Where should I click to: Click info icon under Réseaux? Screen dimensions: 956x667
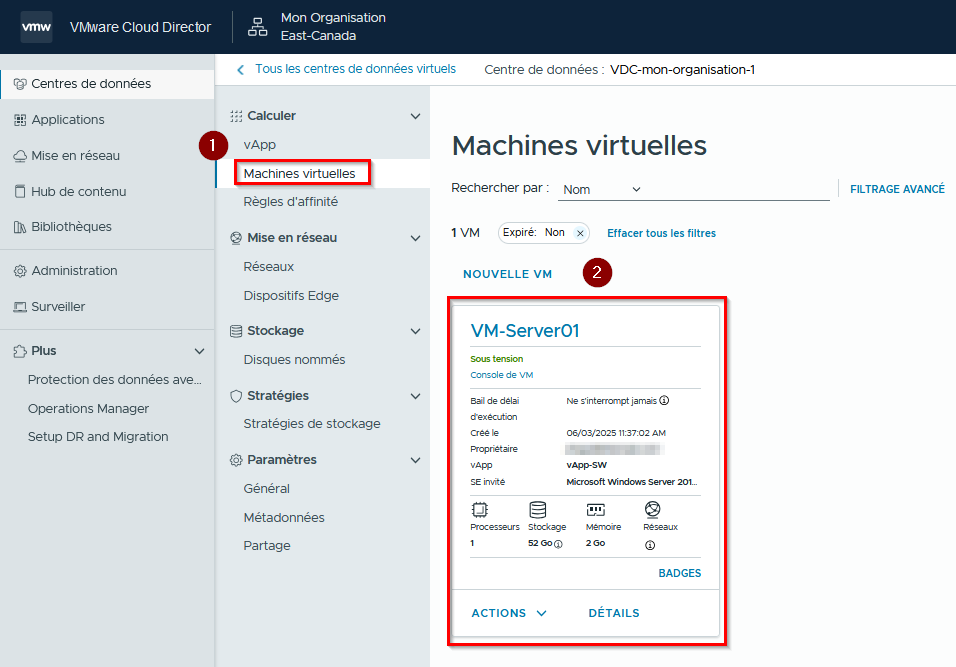click(650, 545)
